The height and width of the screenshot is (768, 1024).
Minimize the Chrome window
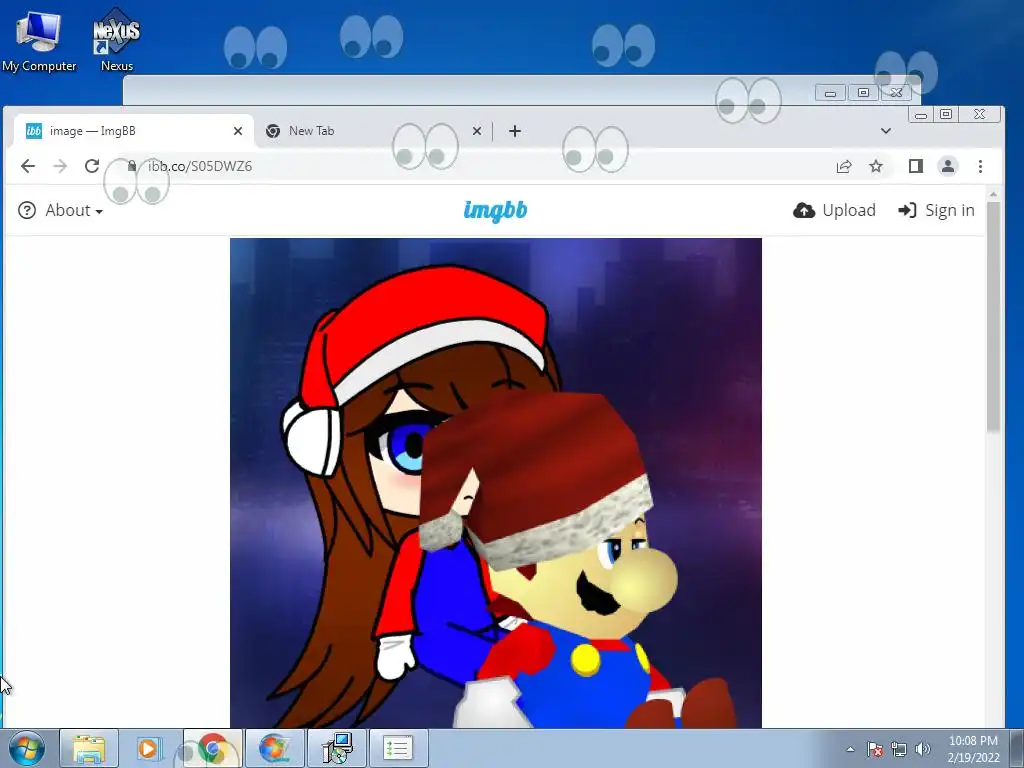click(x=921, y=115)
